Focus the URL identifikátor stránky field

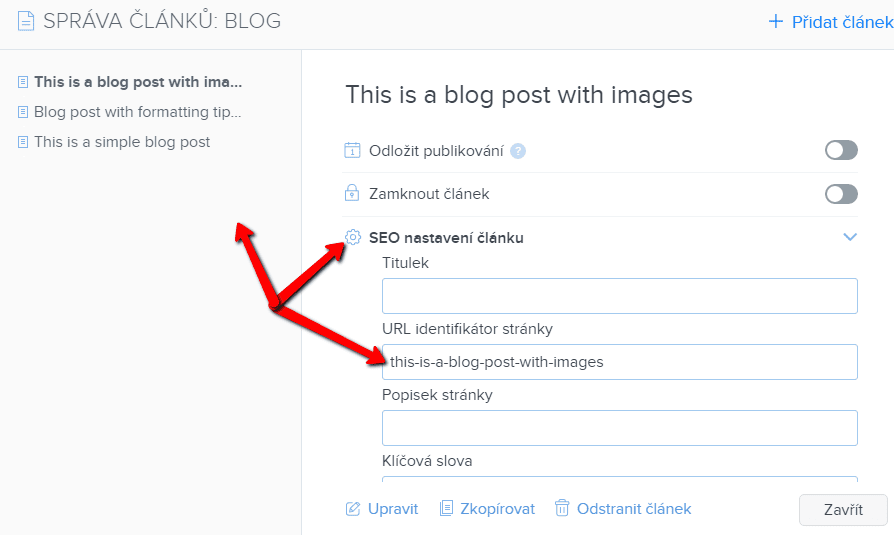tap(620, 362)
